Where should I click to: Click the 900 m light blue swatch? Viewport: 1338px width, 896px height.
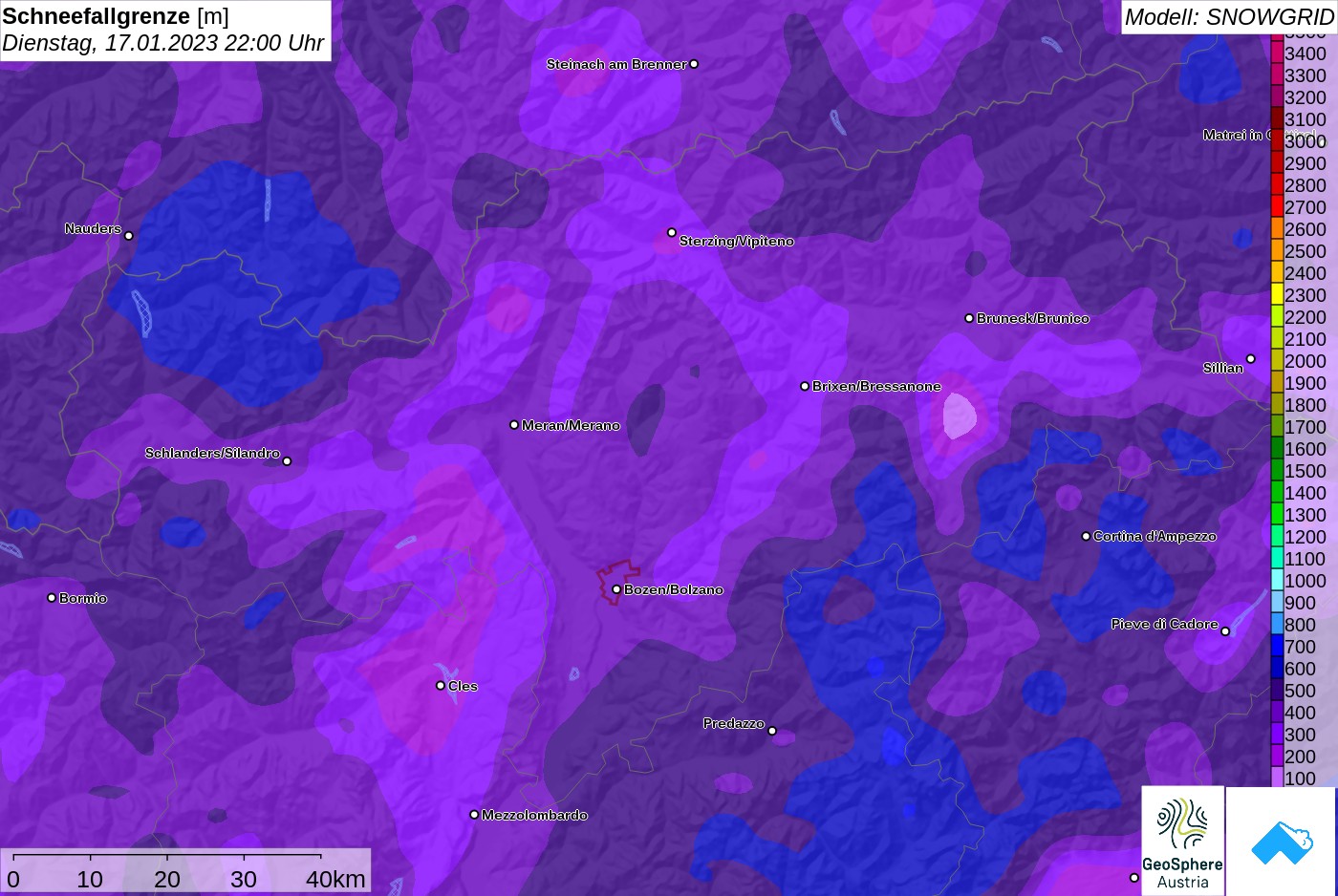[1277, 602]
